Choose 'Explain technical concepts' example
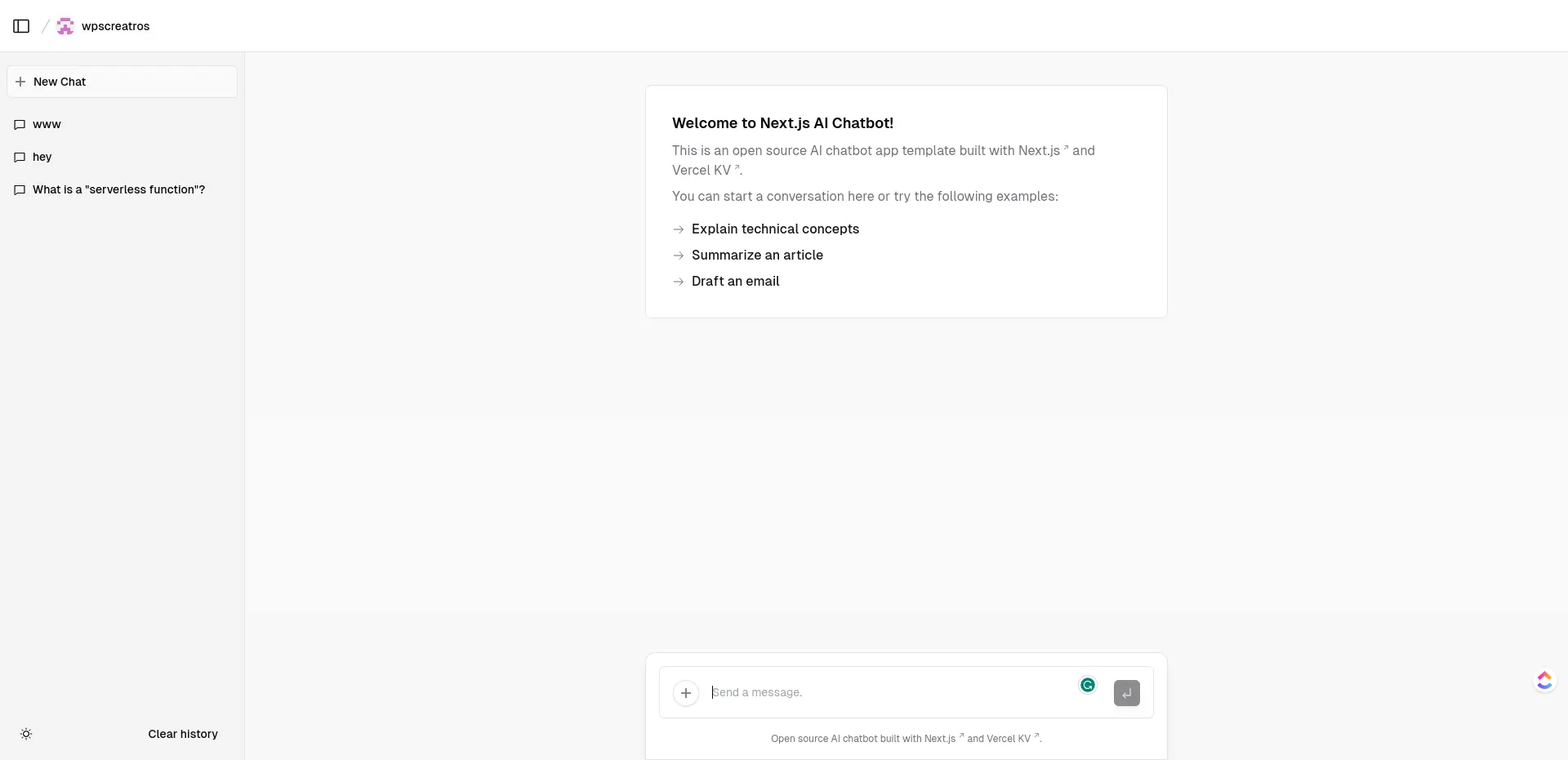1568x760 pixels. coord(774,229)
